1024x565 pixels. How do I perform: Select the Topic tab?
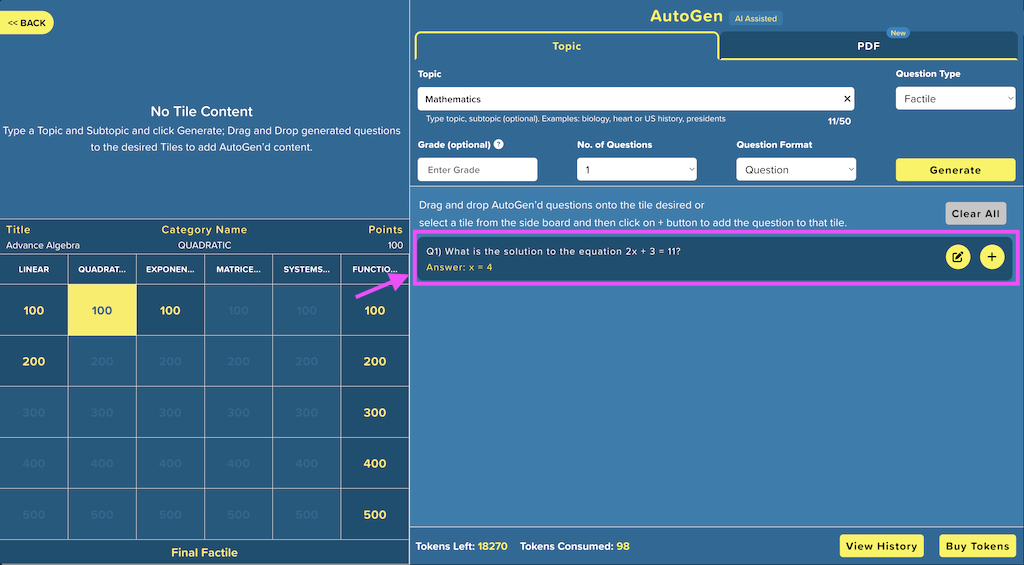point(566,46)
